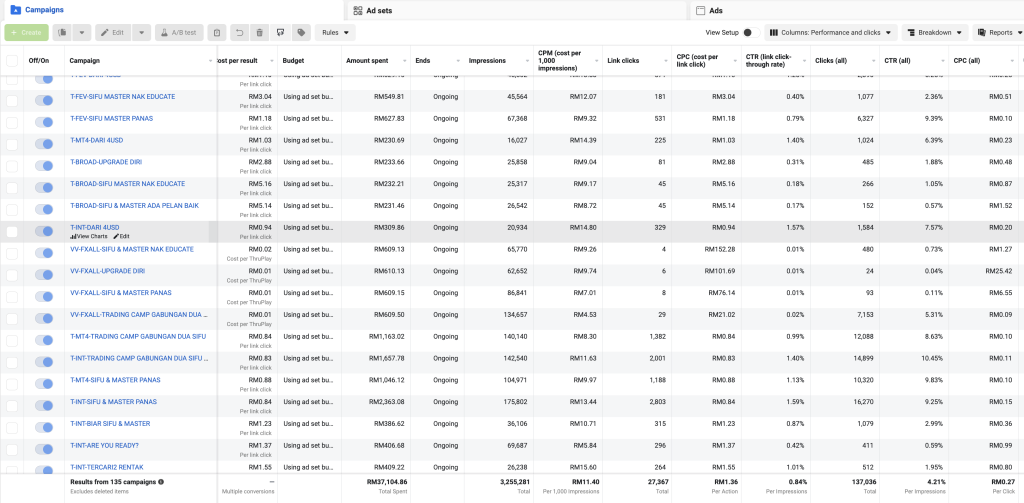Open T-INT-TRADING CAMP GABUNGAN DUA SIFU link
This screenshot has height=503, width=1024.
click(x=139, y=358)
